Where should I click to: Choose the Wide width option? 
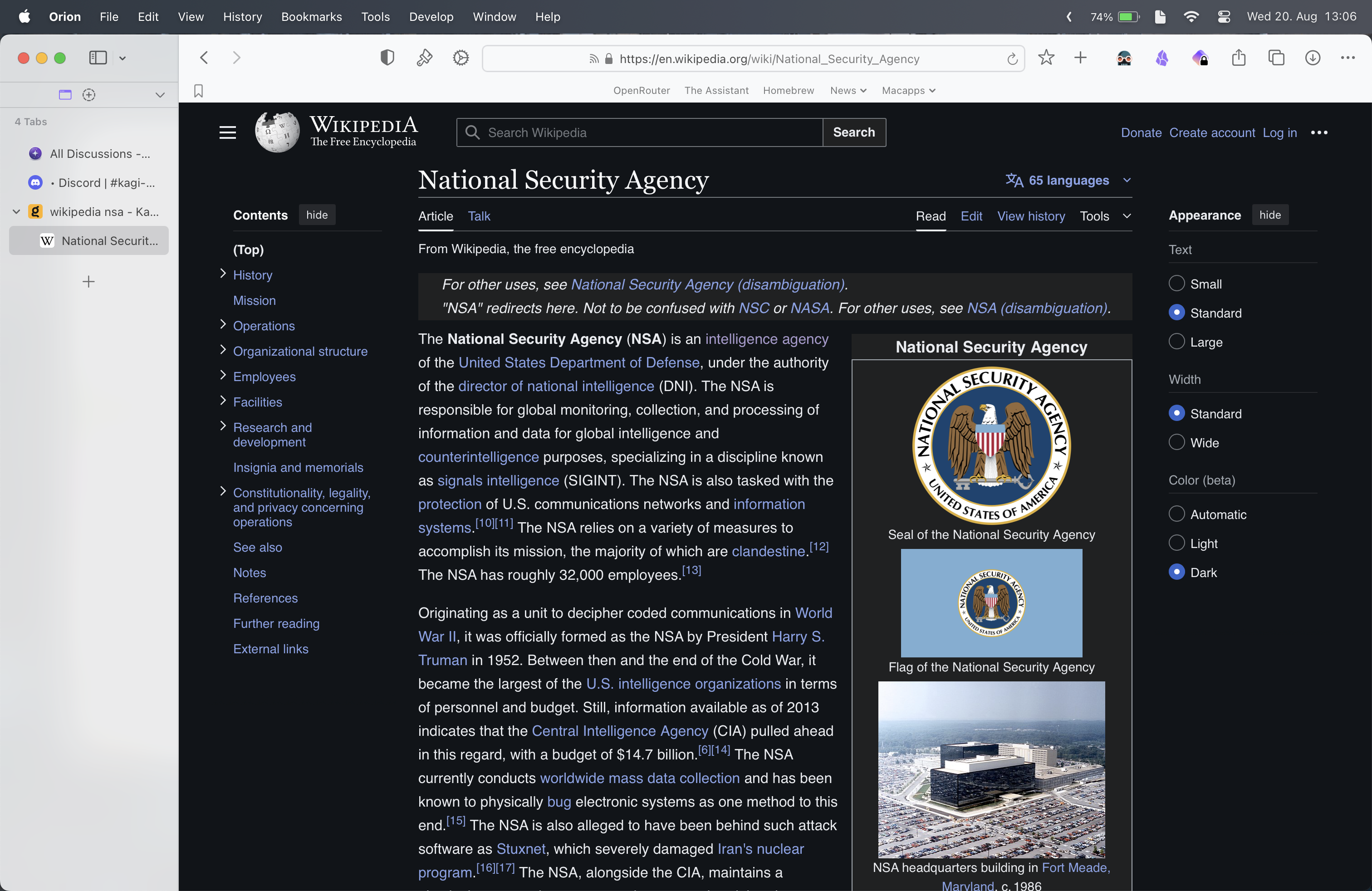[1176, 443]
